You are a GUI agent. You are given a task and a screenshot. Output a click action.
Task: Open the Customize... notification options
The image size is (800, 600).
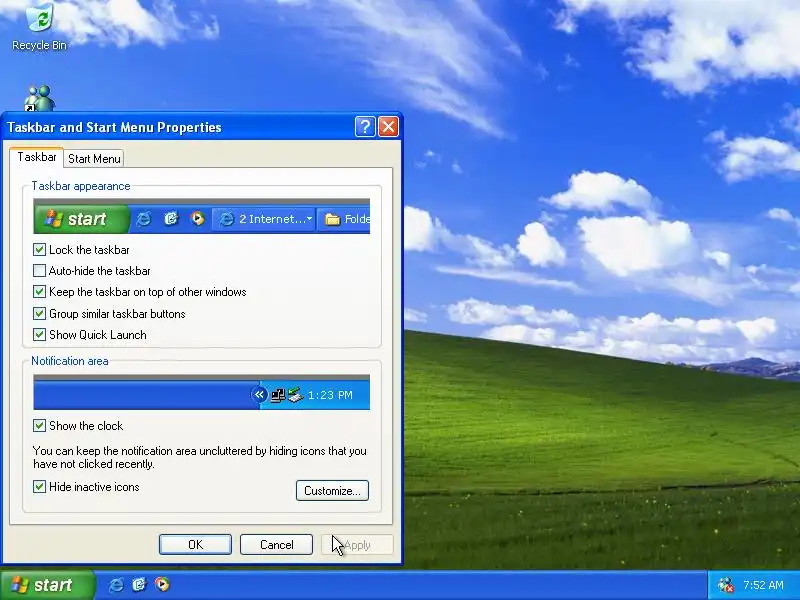332,491
